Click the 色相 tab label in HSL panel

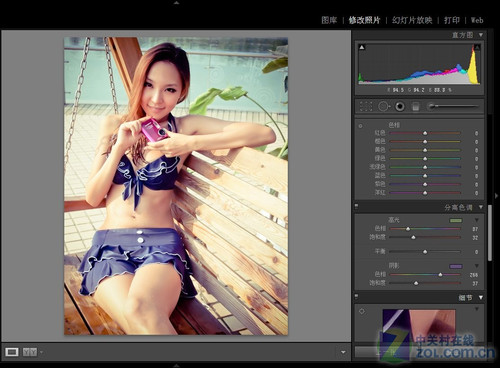(394, 125)
